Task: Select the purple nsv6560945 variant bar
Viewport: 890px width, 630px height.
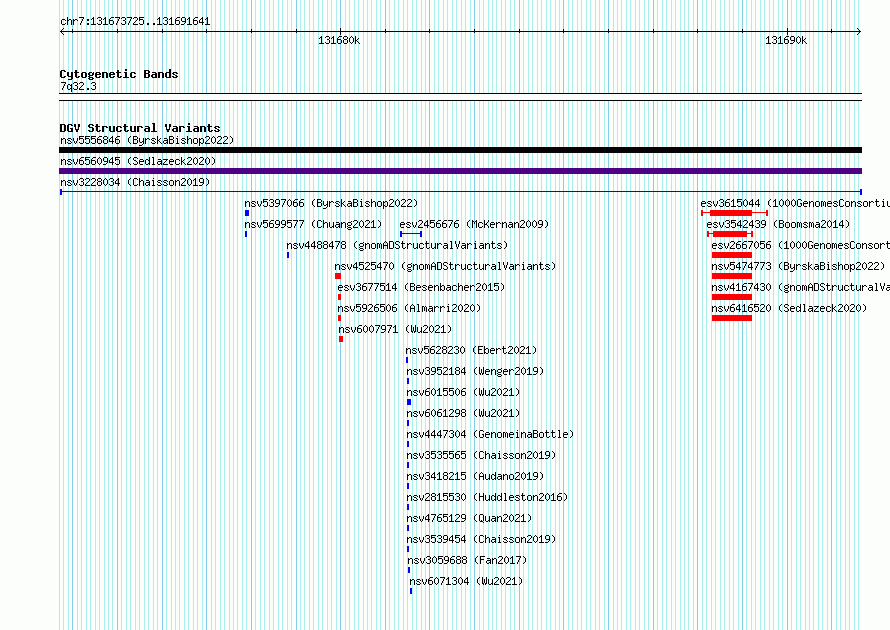Action: (460, 171)
